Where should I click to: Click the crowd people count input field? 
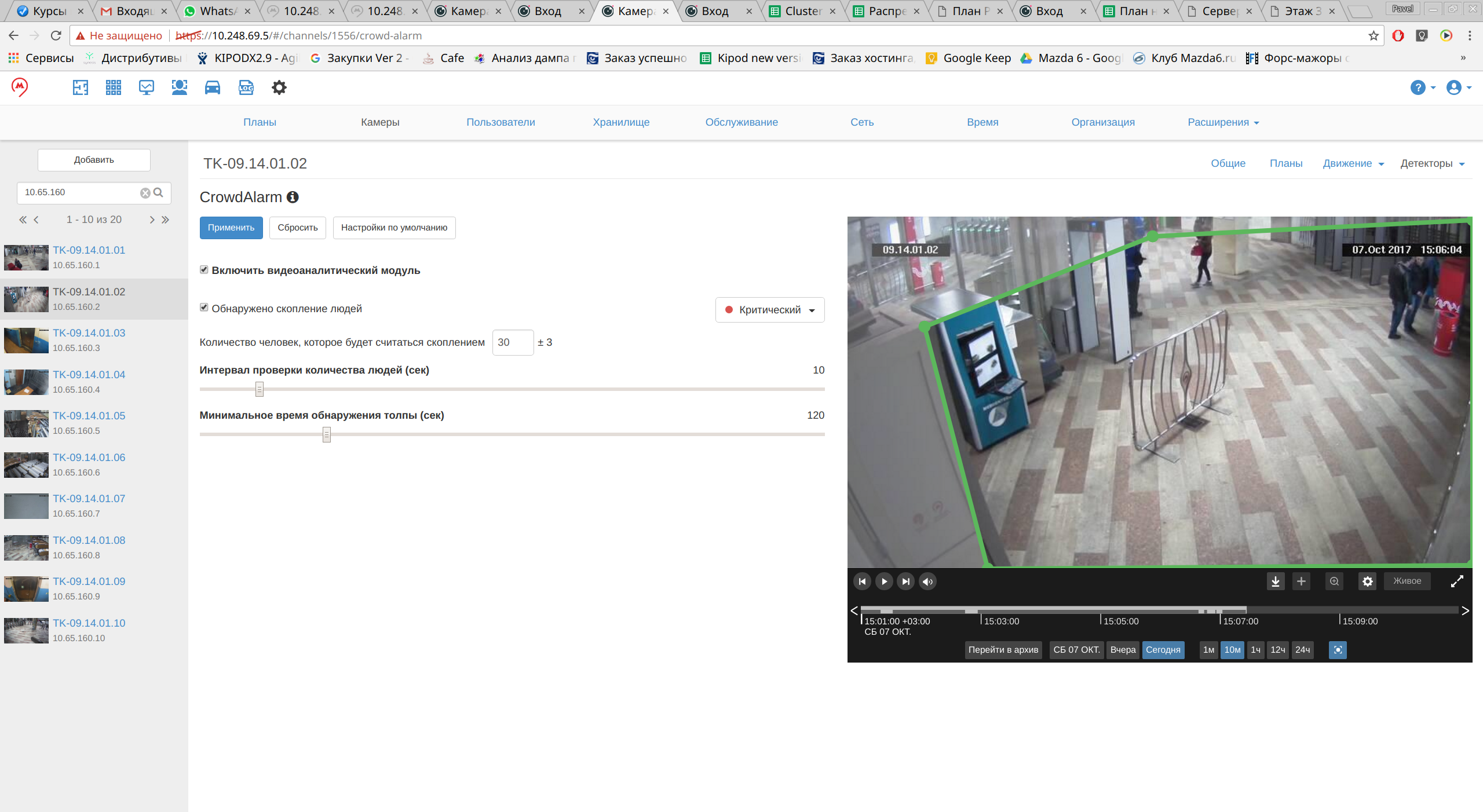coord(513,342)
